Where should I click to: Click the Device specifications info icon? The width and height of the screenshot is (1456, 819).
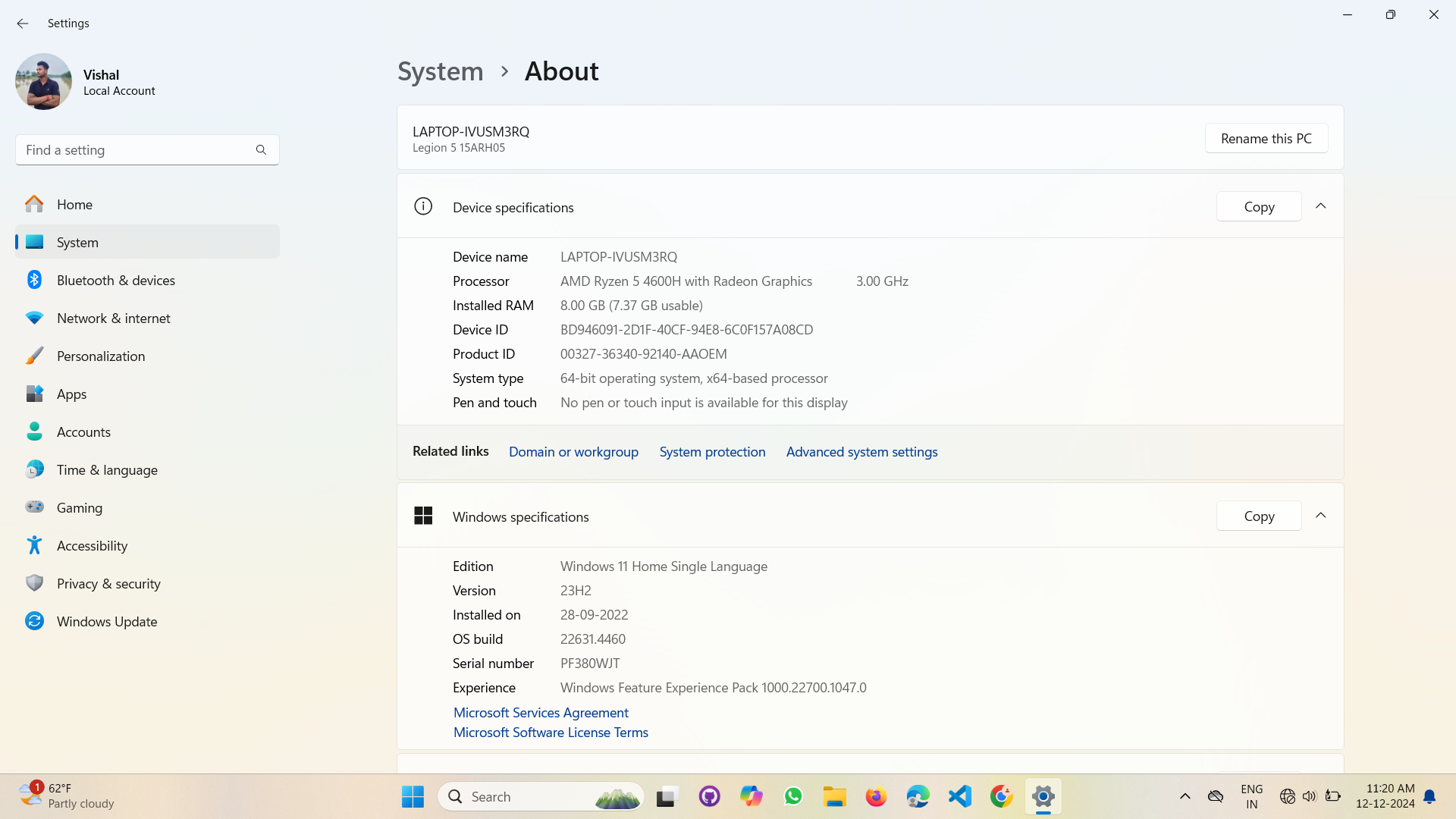423,206
